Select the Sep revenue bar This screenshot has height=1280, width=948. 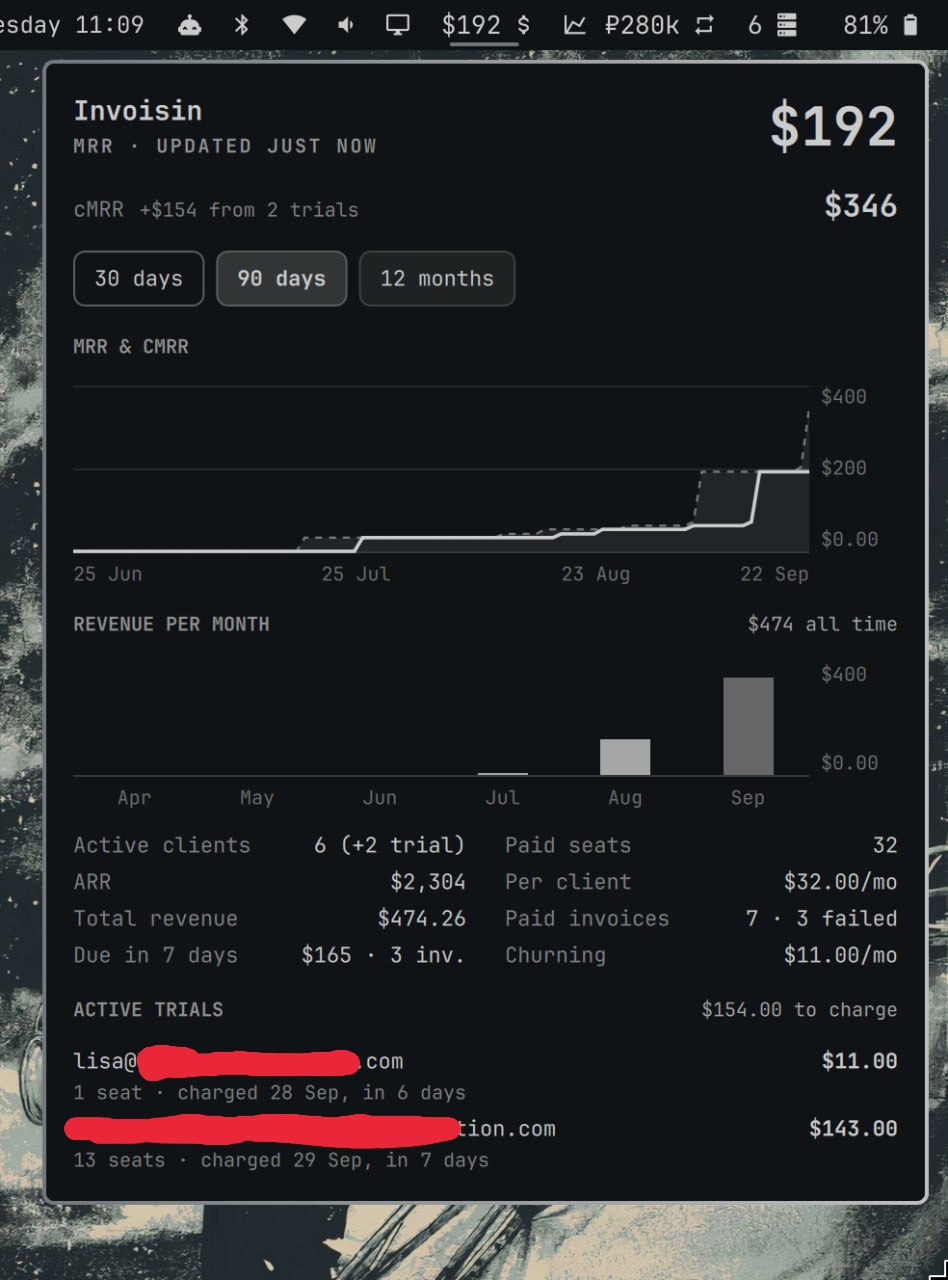(x=748, y=726)
